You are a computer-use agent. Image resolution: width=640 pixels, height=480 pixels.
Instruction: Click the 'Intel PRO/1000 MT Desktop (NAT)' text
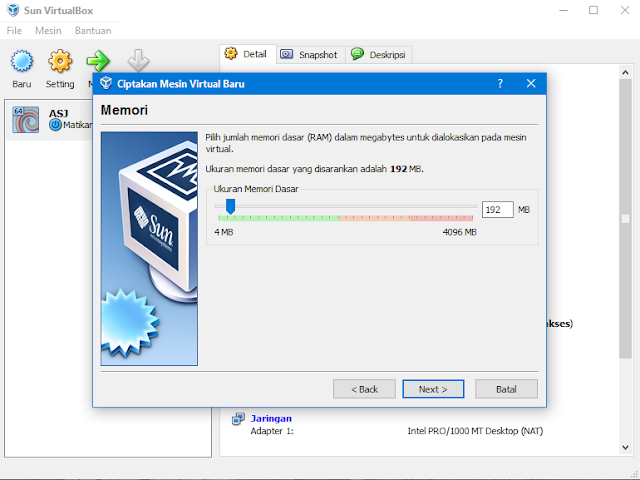(475, 431)
